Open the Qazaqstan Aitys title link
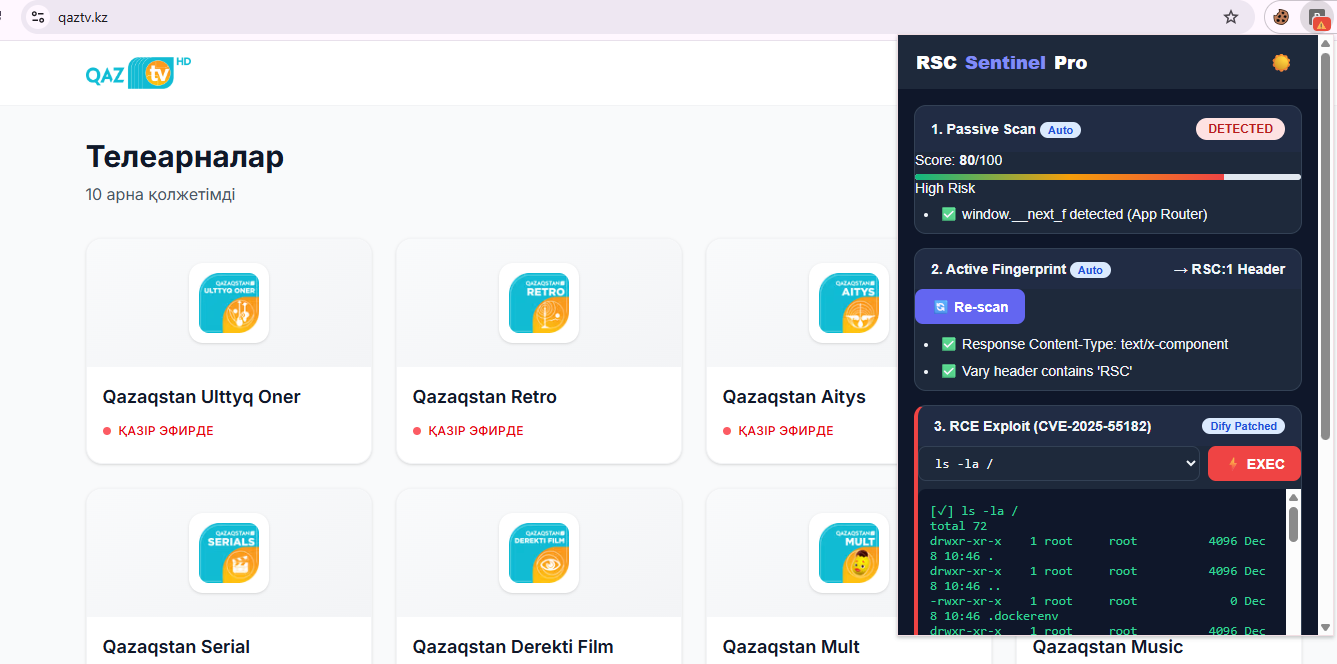The height and width of the screenshot is (664, 1337). point(794,397)
